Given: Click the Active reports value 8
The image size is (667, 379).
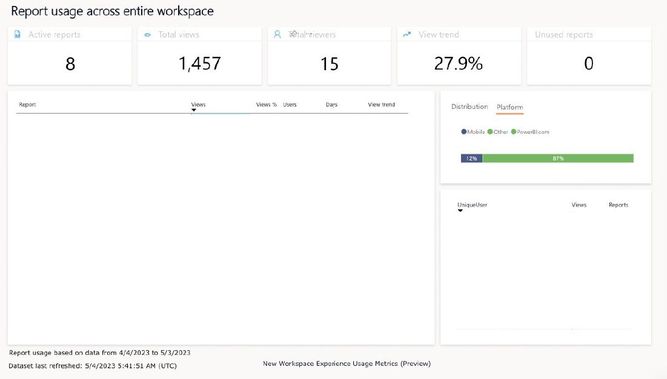Looking at the screenshot, I should click(x=70, y=64).
